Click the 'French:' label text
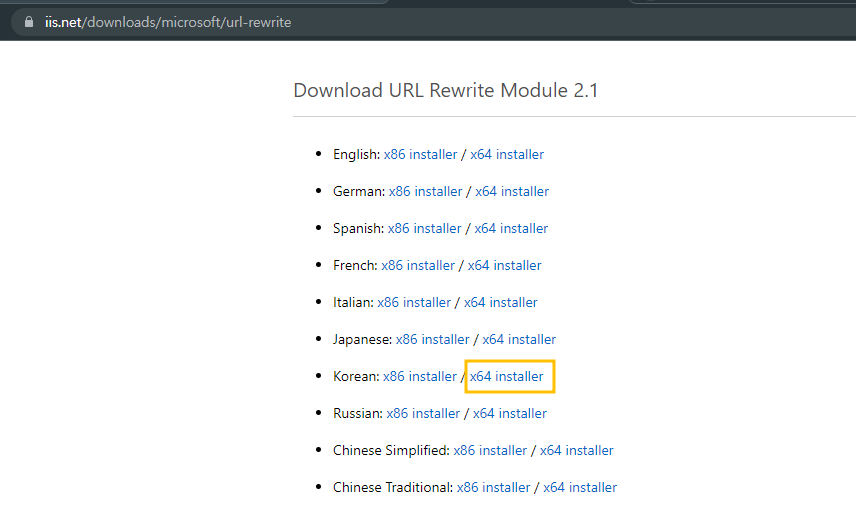 coord(355,265)
